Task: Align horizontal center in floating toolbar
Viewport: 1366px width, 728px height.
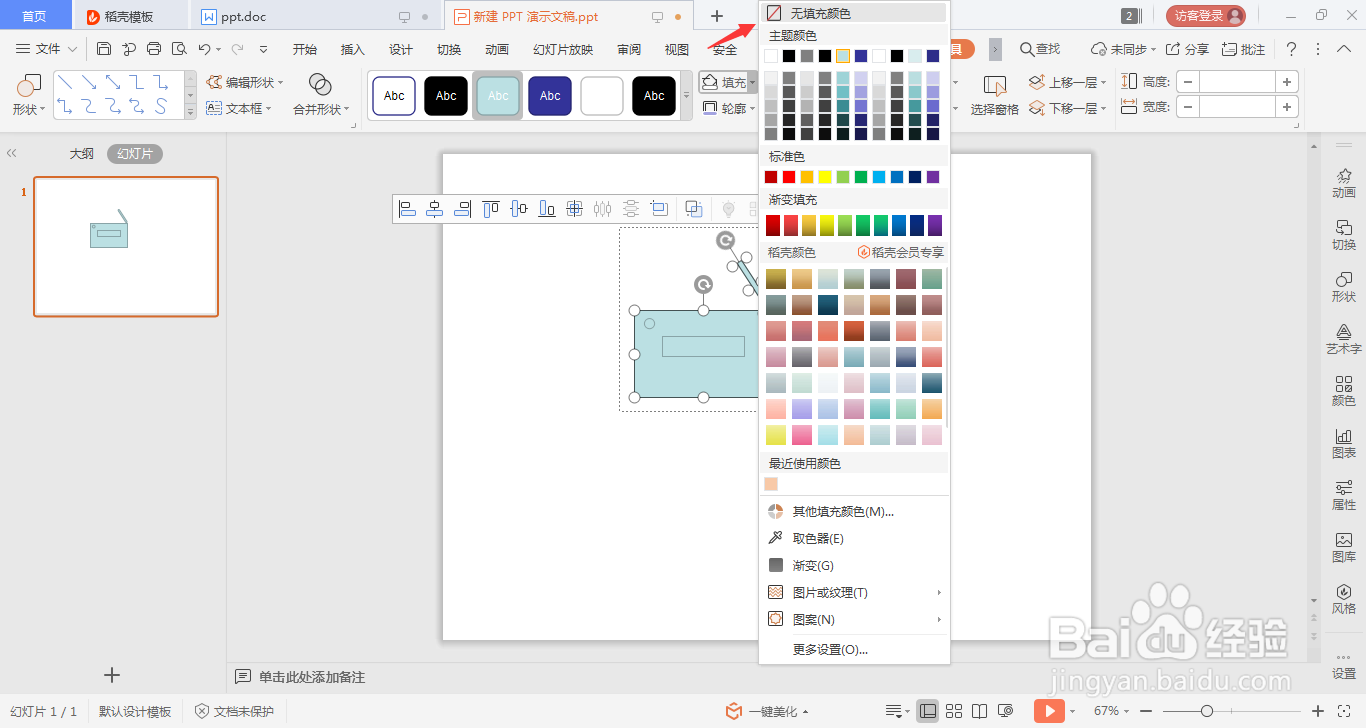Action: (x=435, y=209)
